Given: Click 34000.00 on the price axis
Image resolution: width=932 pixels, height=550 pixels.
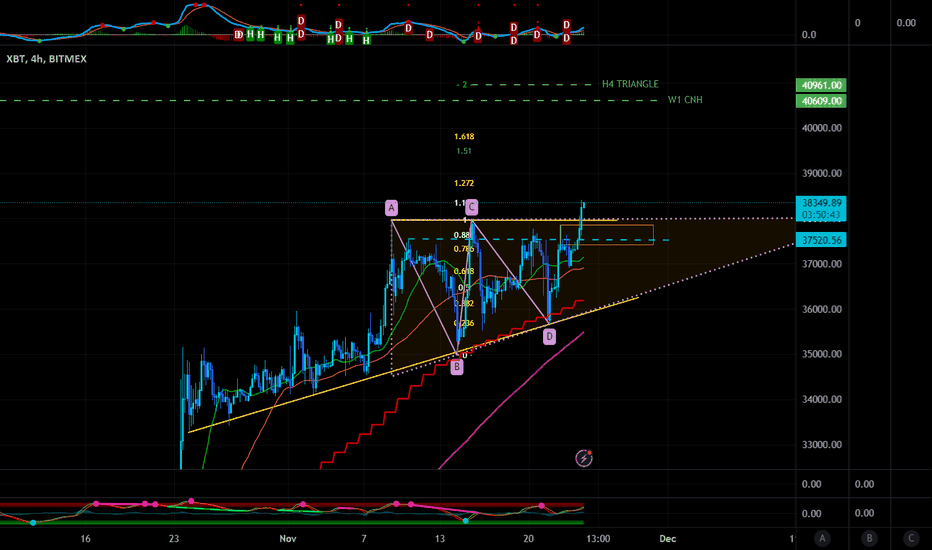Looking at the screenshot, I should point(822,399).
